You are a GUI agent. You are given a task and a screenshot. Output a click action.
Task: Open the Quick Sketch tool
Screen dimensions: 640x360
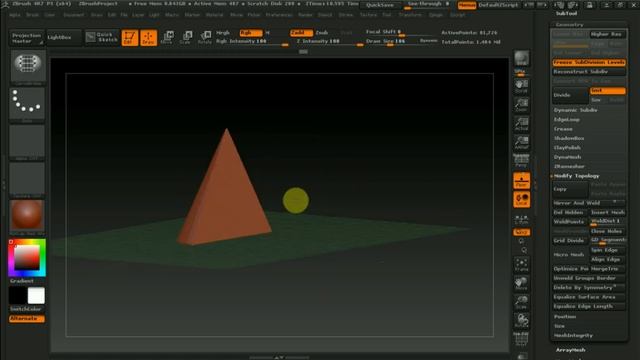[102, 37]
